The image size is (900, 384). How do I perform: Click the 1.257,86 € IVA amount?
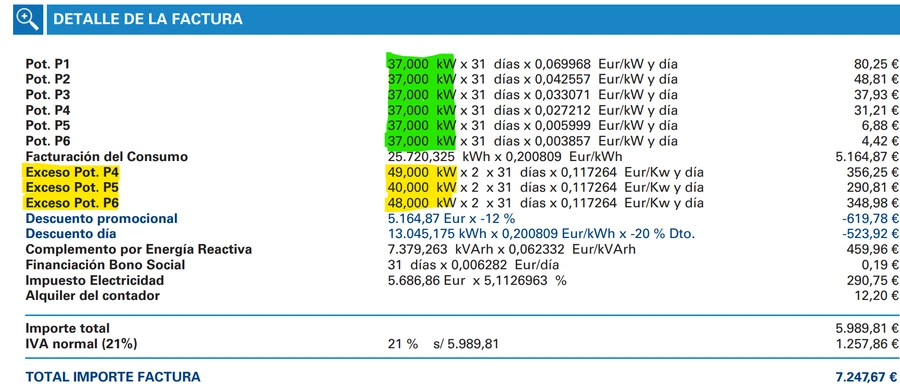point(868,344)
